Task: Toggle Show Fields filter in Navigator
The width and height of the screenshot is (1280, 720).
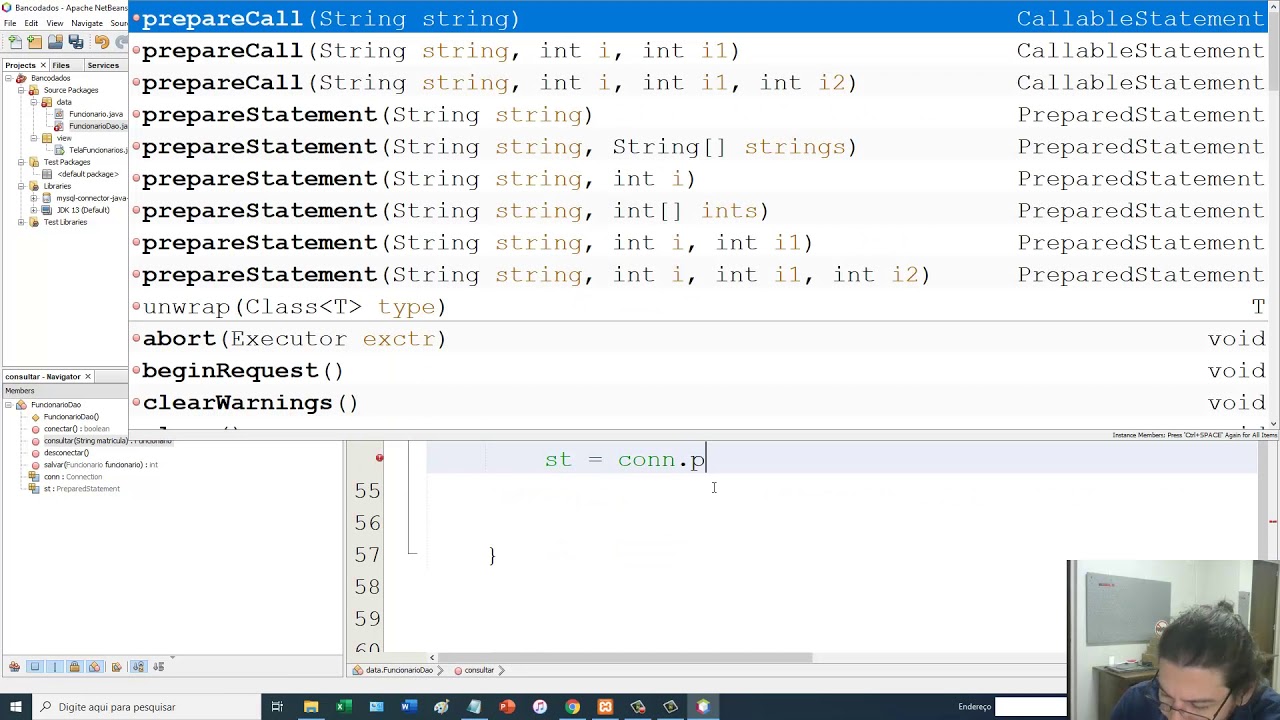Action: pos(35,667)
